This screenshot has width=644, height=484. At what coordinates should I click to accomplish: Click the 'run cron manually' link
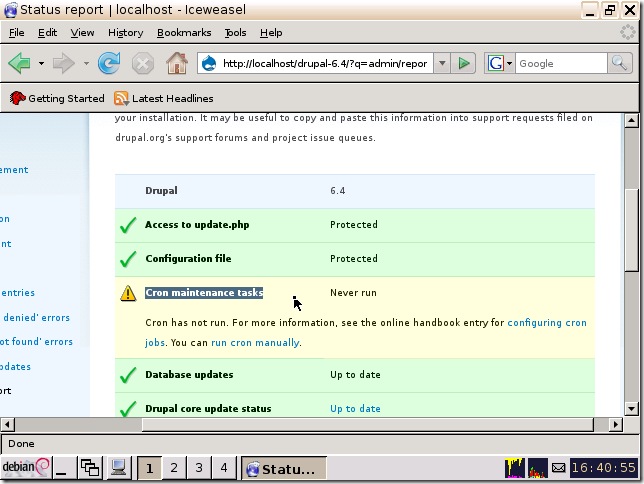pos(255,343)
